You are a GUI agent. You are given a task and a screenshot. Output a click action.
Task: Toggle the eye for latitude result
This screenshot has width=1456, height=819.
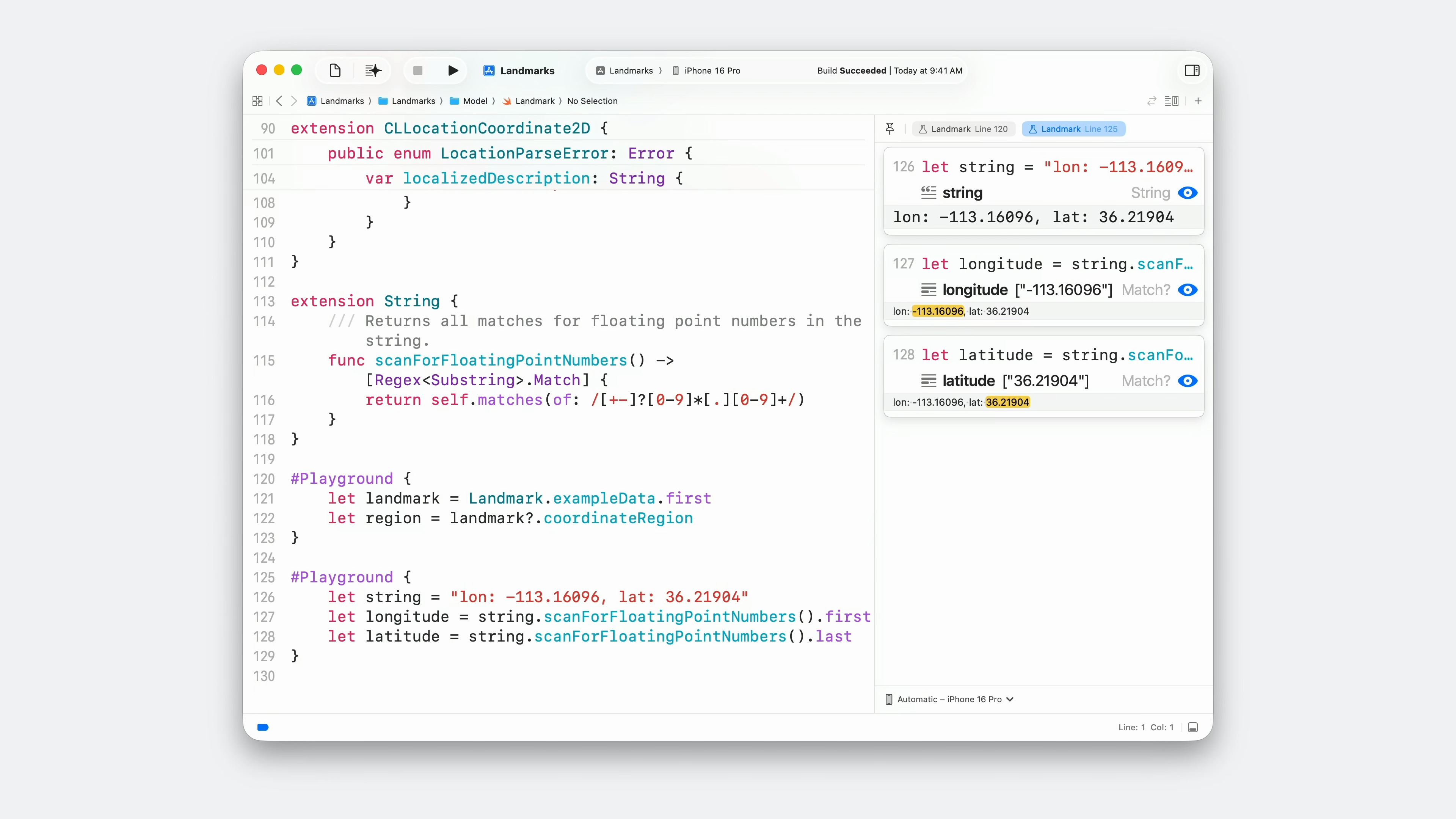tap(1187, 381)
